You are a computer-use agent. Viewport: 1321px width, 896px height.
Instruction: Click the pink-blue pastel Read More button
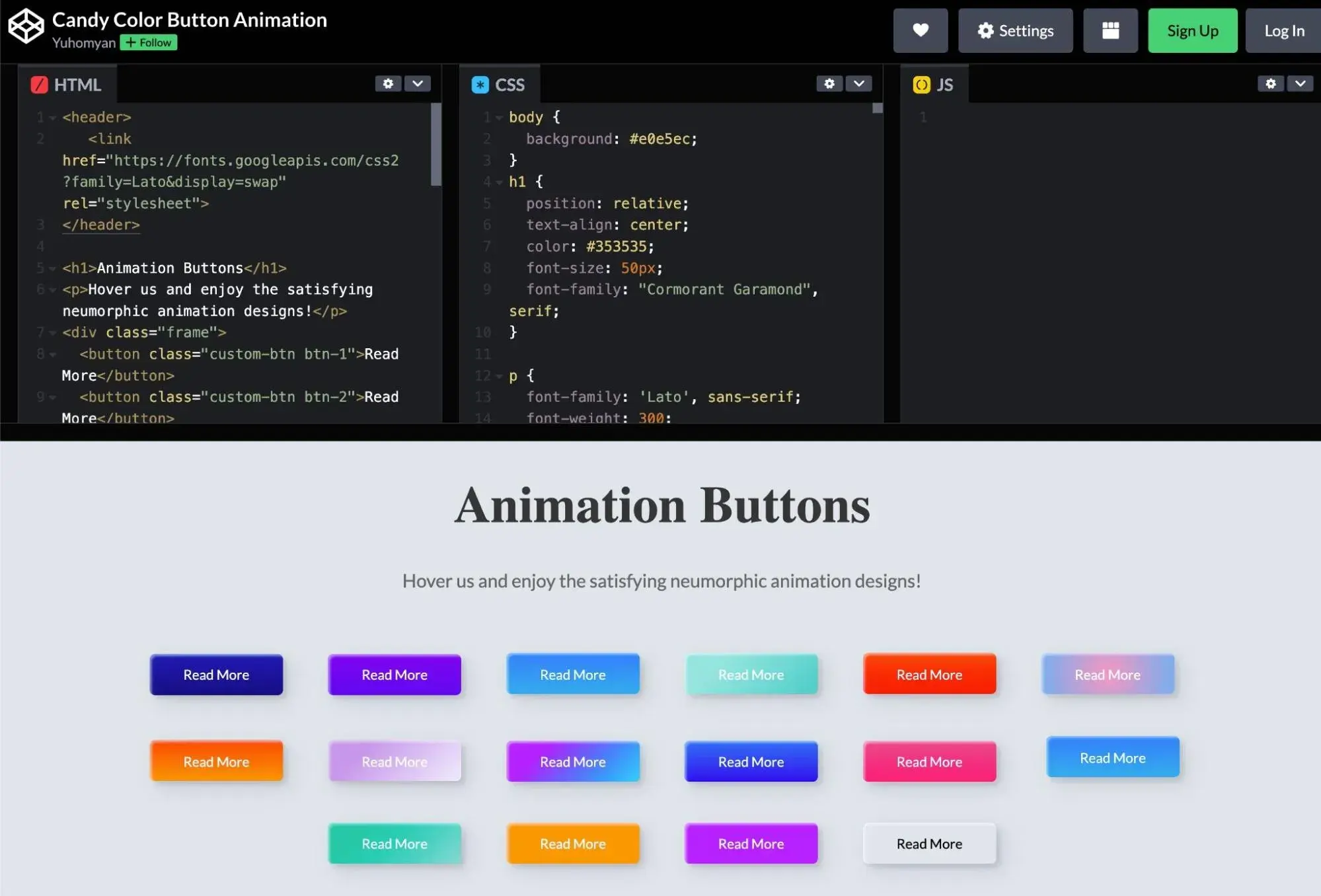click(x=1108, y=674)
